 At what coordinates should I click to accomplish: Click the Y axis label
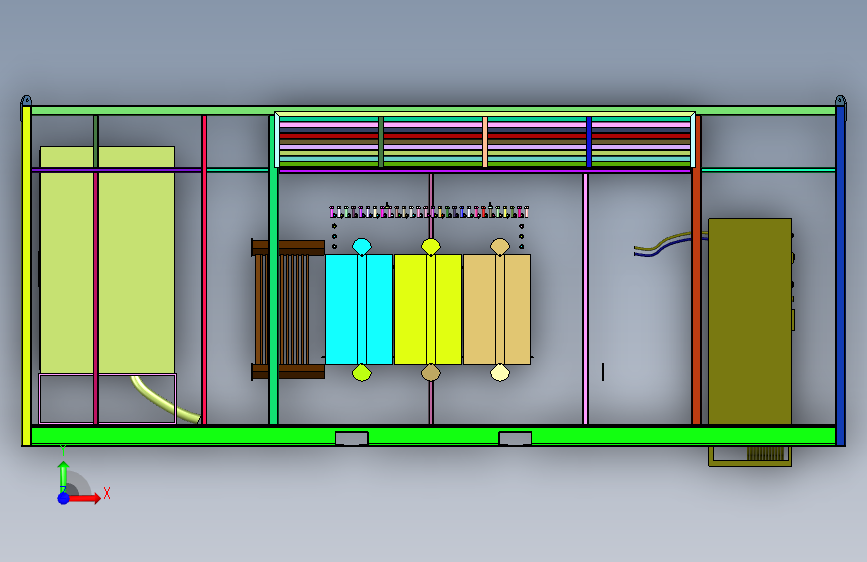63,450
